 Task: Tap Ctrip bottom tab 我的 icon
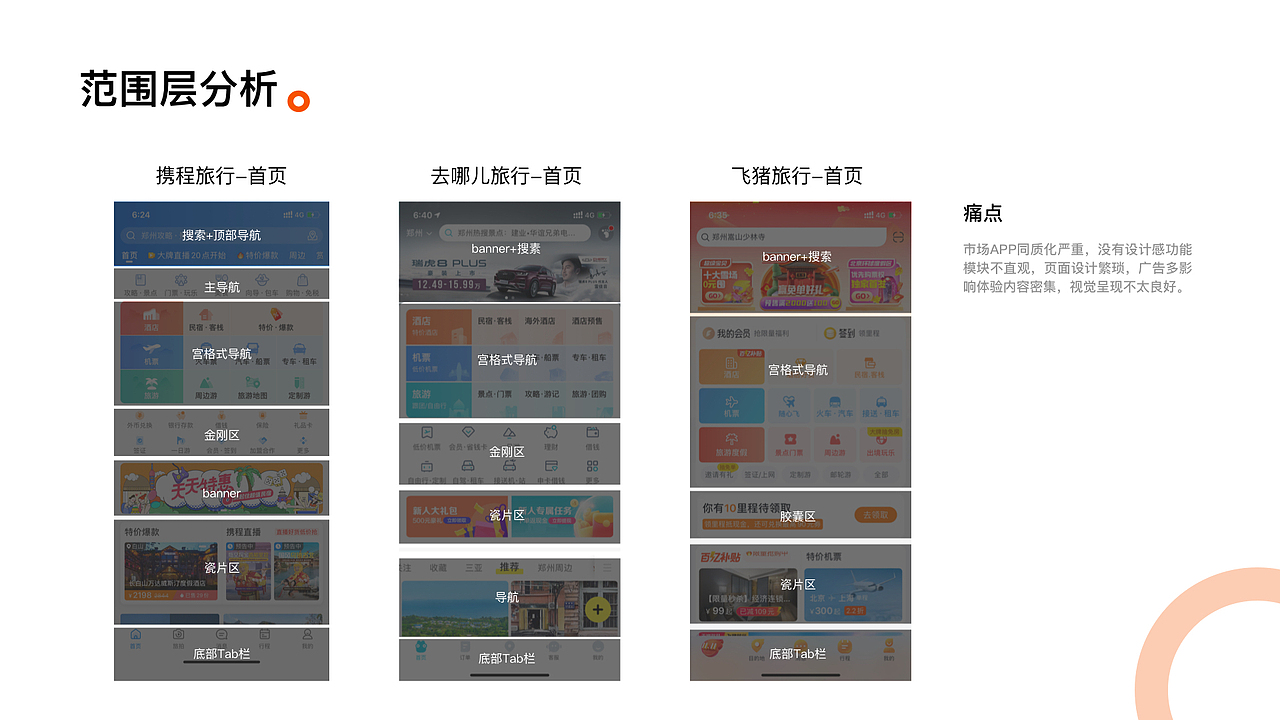pyautogui.click(x=307, y=640)
